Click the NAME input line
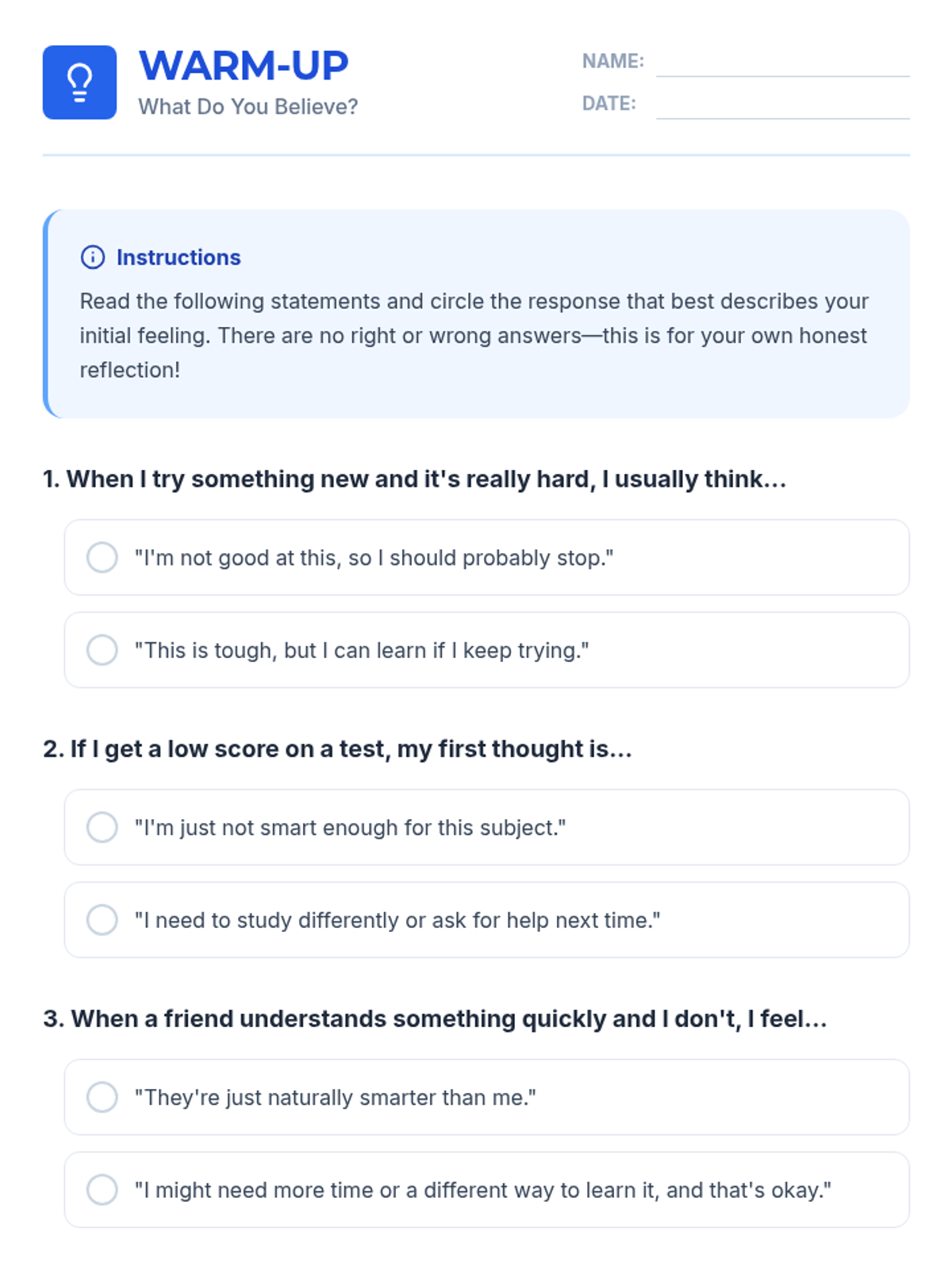 [782, 63]
